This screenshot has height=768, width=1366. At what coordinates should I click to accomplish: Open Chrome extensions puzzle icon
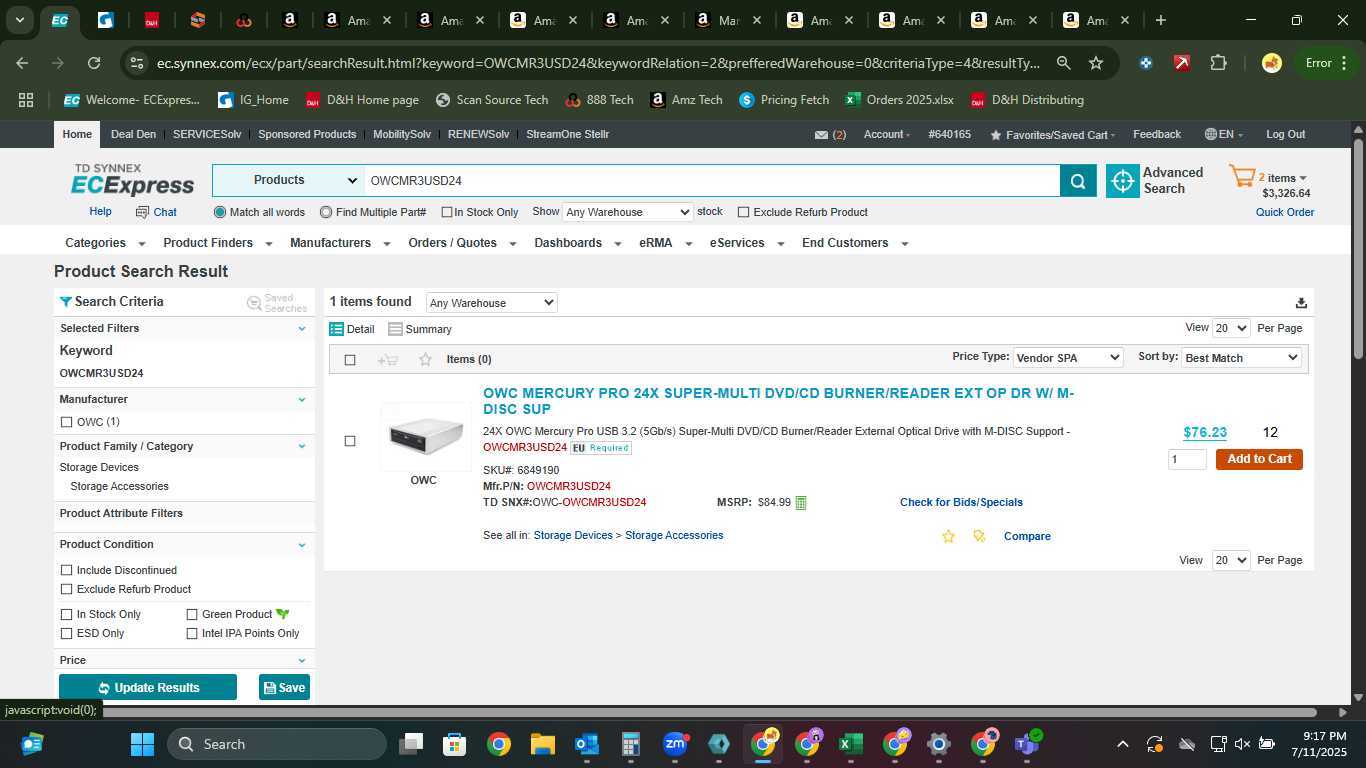point(1218,63)
